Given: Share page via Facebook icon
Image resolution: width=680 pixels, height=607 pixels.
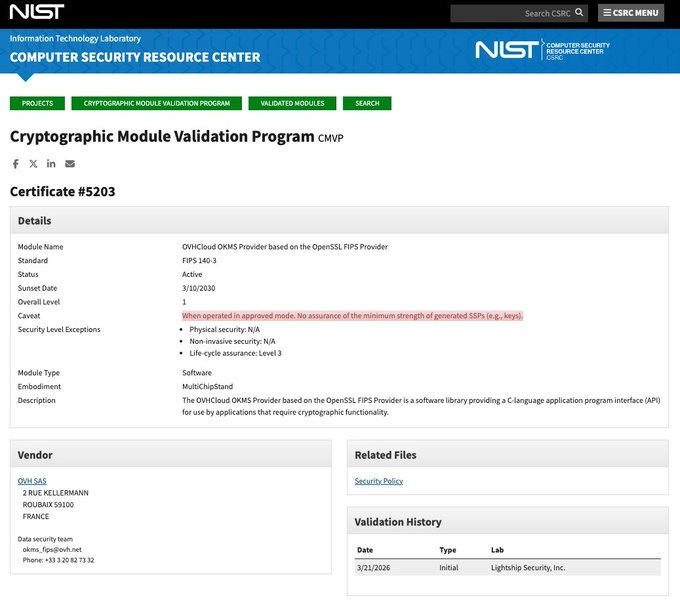Looking at the screenshot, I should 16,164.
